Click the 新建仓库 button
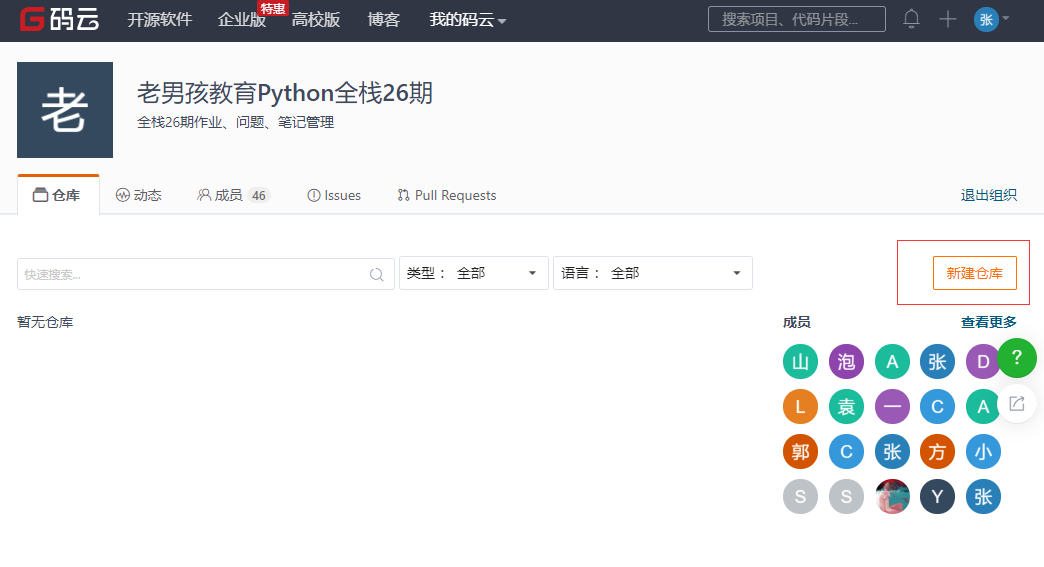Image resolution: width=1044 pixels, height=567 pixels. click(975, 273)
